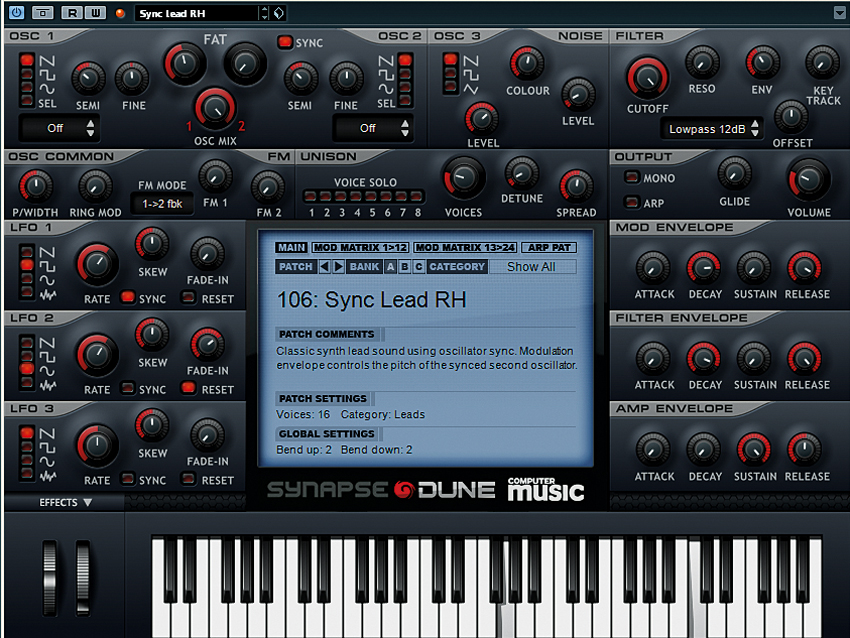This screenshot has width=850, height=638.
Task: Select sine waveform for OSC 1
Action: (27, 87)
